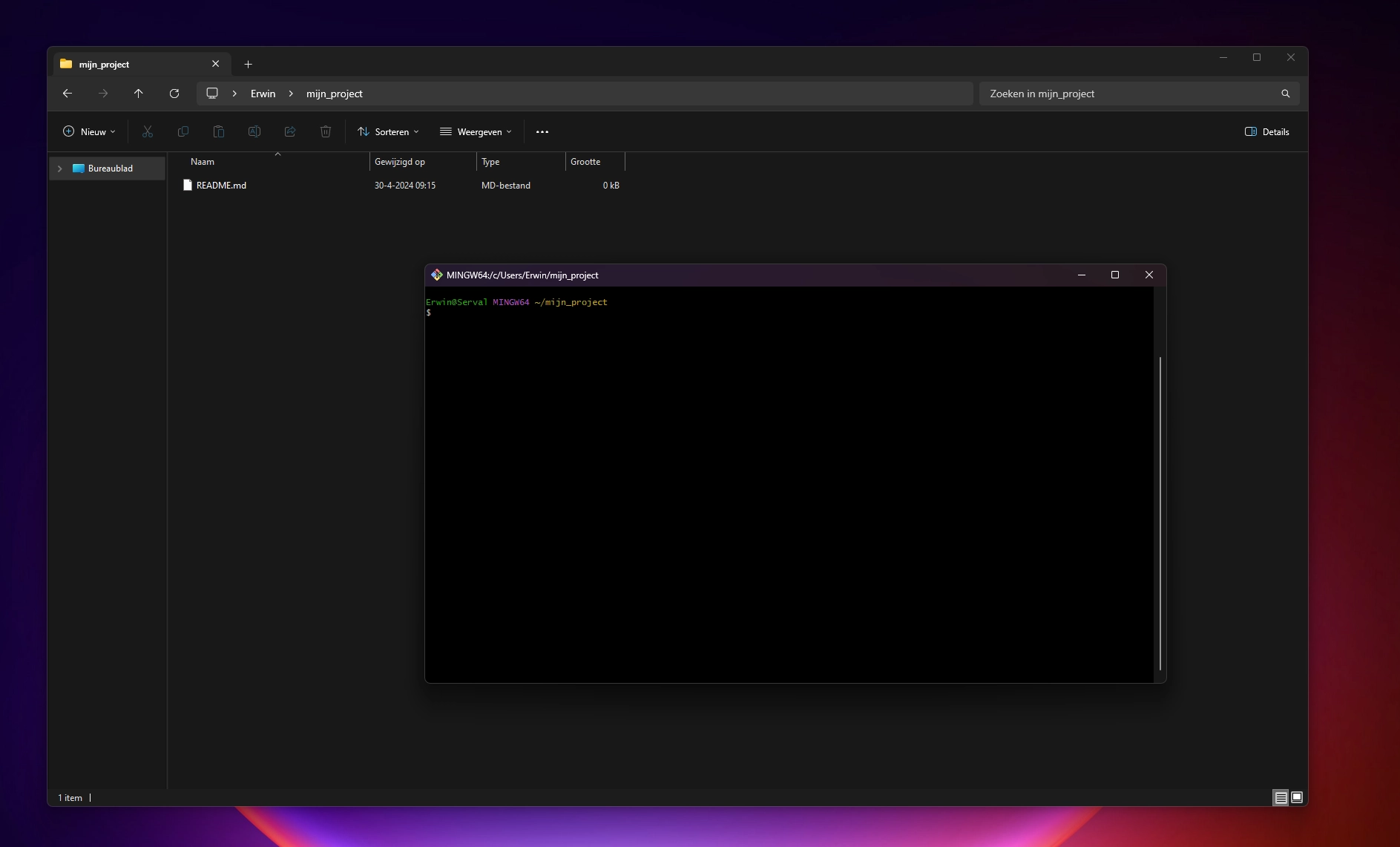Screen dimensions: 1400x847
Task: Expand the Bureaublad tree node
Action: click(x=60, y=169)
